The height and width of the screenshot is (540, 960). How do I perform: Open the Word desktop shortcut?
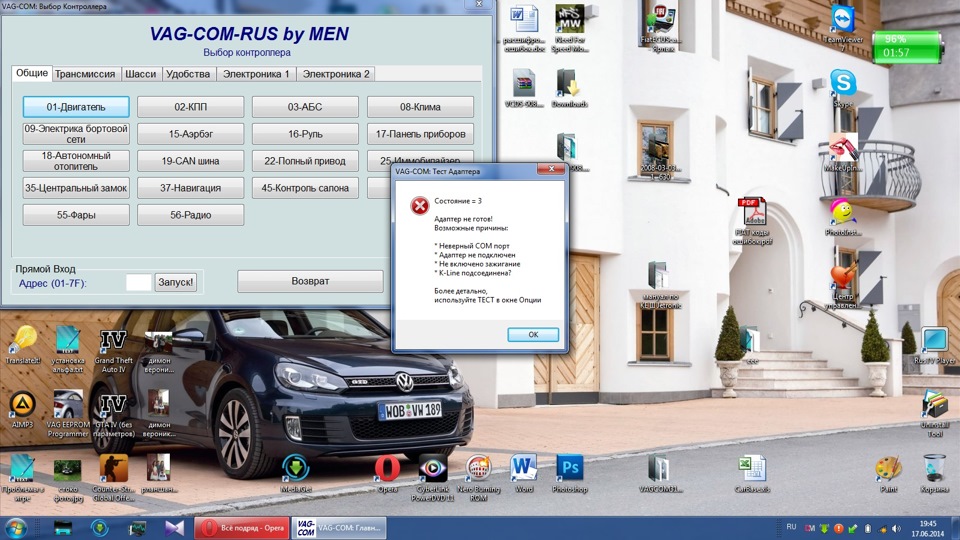(523, 474)
